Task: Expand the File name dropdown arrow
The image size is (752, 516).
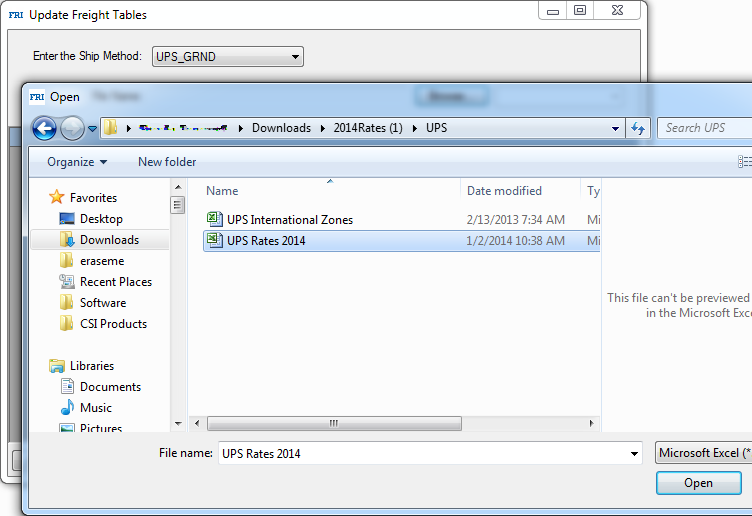Action: pyautogui.click(x=634, y=454)
